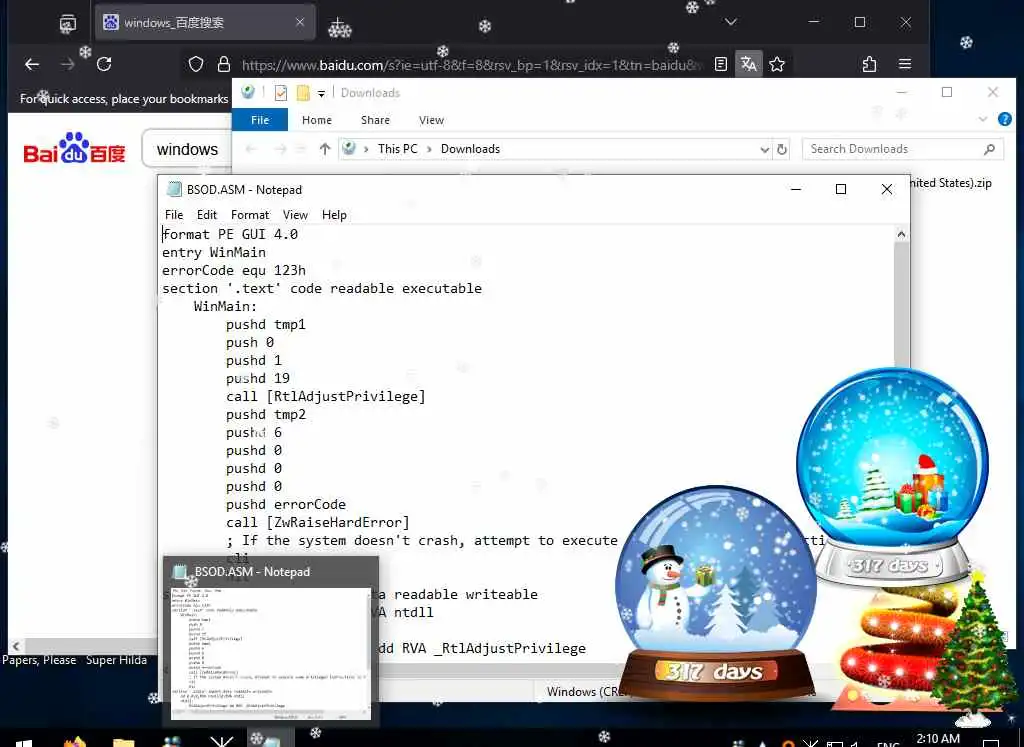View site security padlock info

point(224,64)
